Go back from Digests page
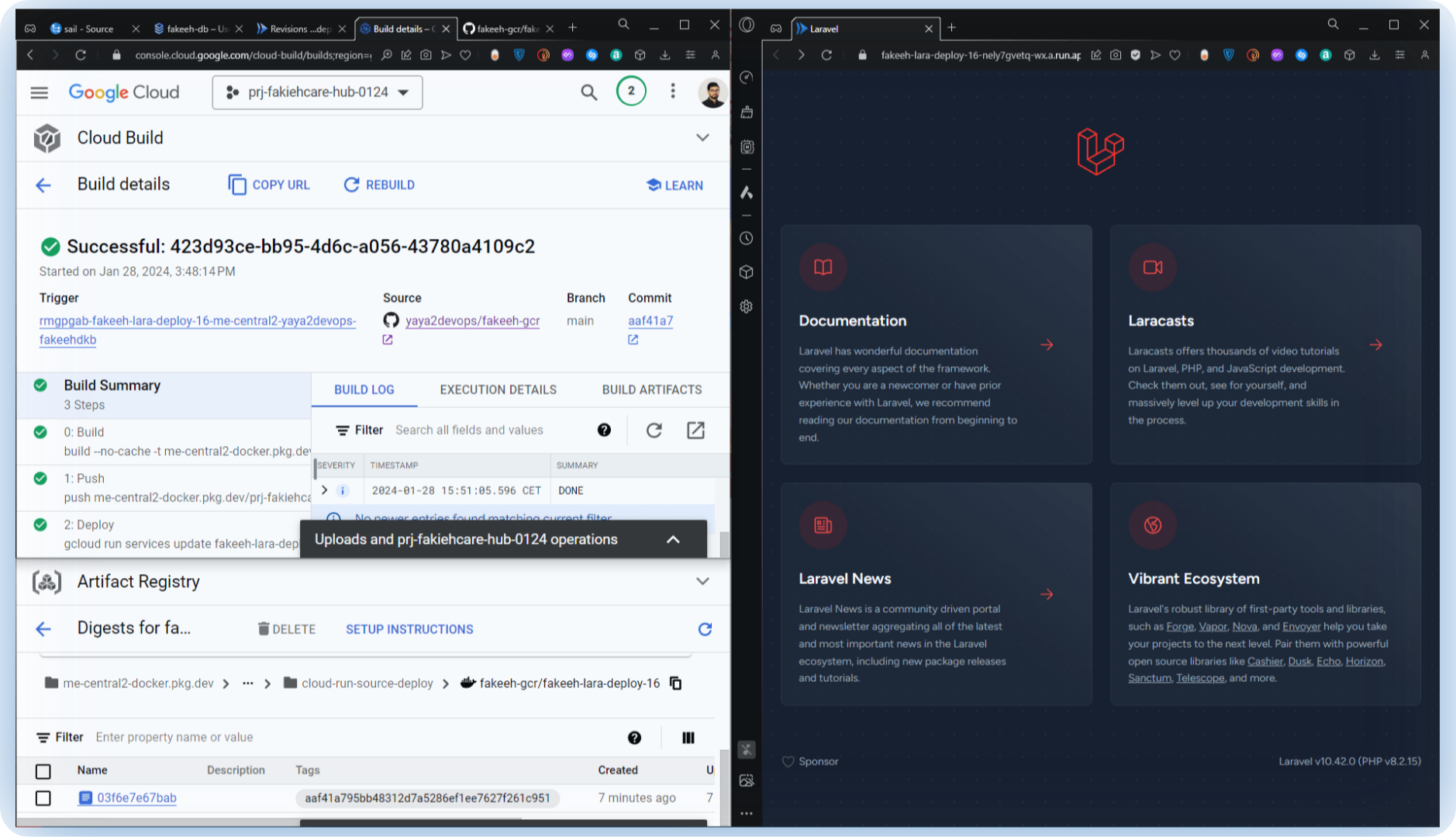The width and height of the screenshot is (1456, 837). click(x=43, y=629)
